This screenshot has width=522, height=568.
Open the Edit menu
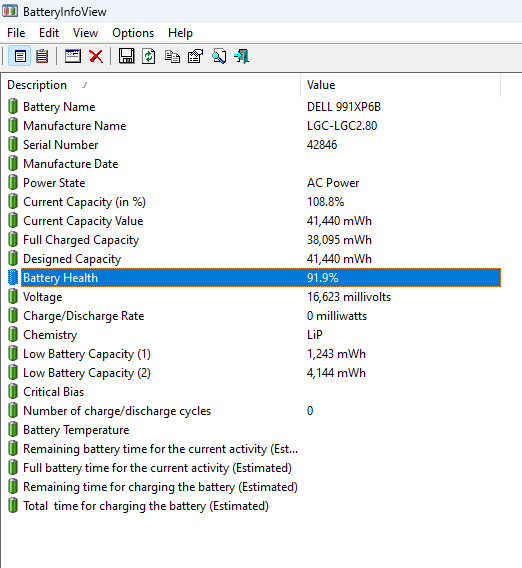pos(49,33)
